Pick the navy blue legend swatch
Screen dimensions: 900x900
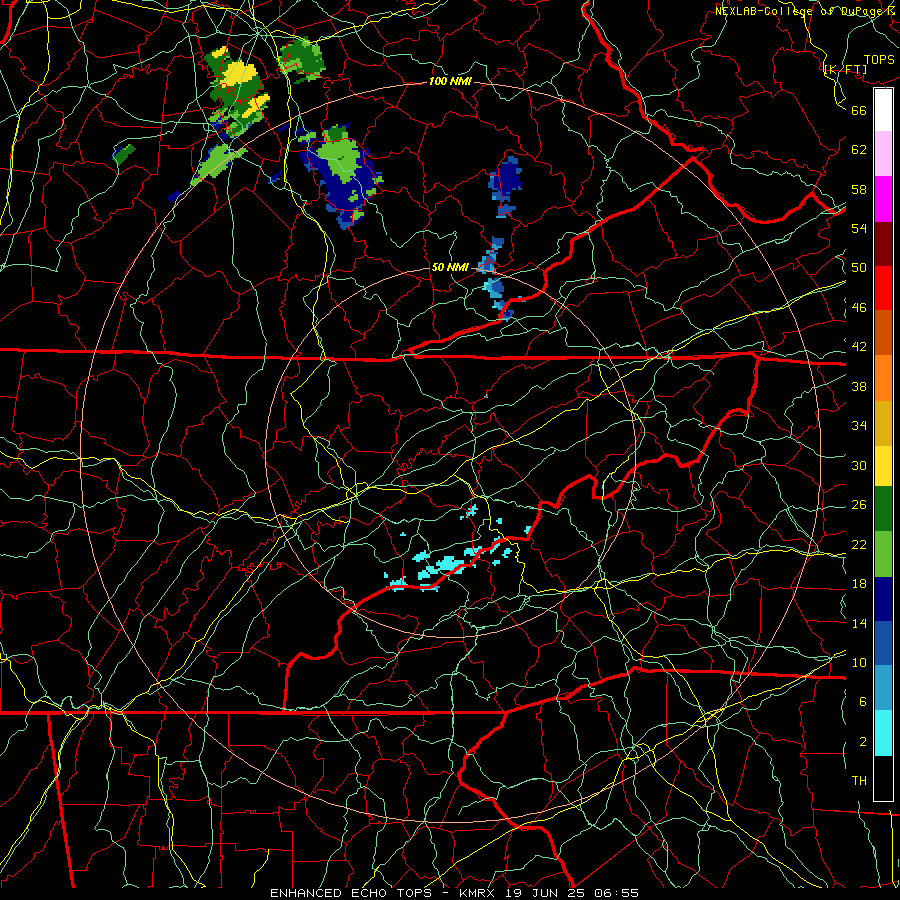883,599
